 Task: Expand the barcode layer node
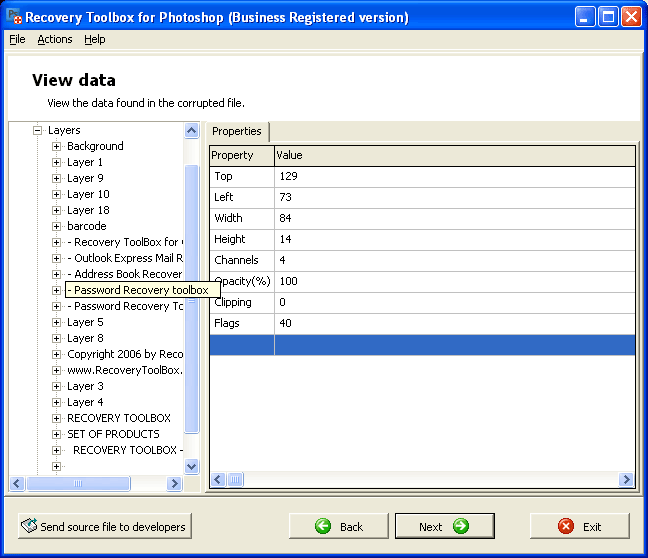click(57, 226)
